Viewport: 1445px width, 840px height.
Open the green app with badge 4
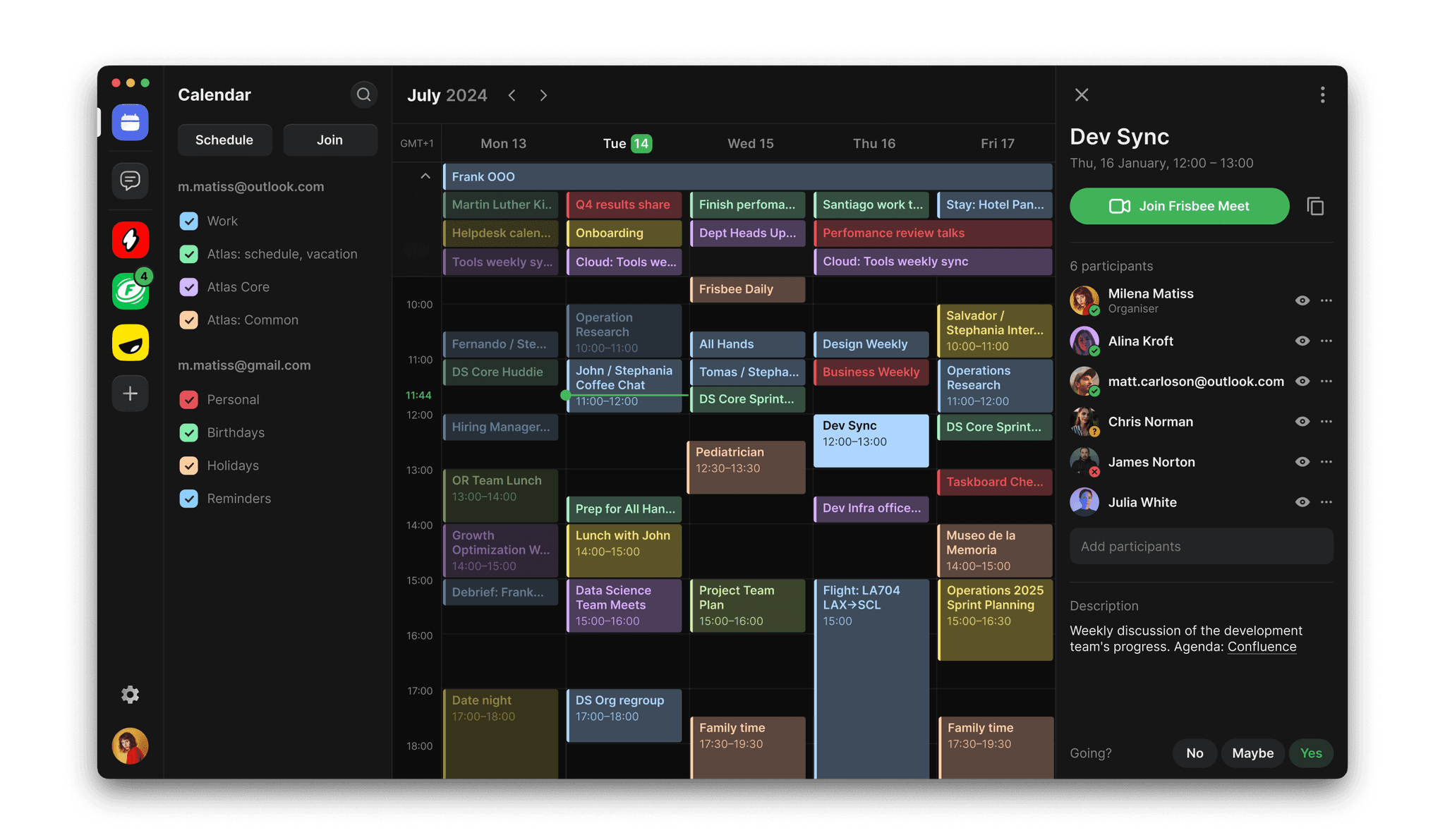pyautogui.click(x=130, y=291)
